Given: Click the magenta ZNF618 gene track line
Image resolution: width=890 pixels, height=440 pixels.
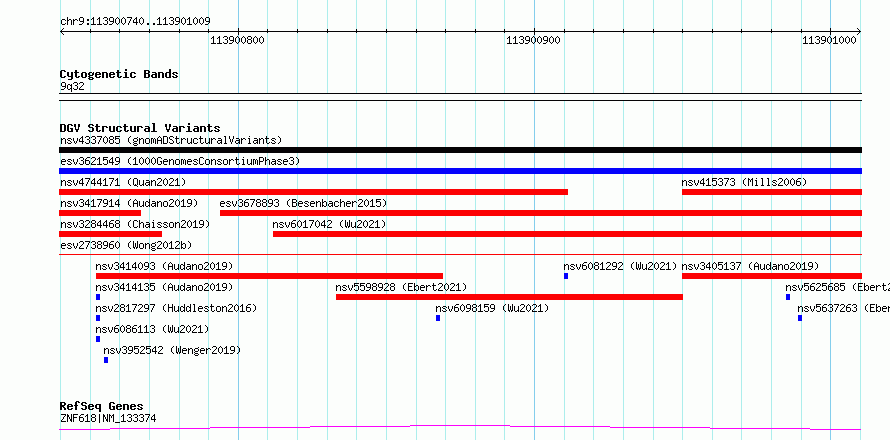Looking at the screenshot, I should click(x=460, y=428).
